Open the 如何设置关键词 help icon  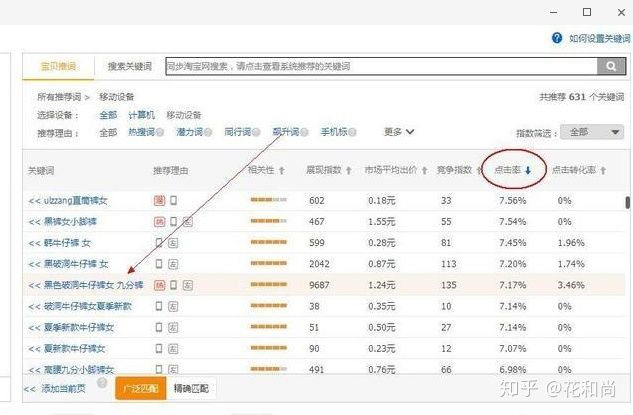557,38
